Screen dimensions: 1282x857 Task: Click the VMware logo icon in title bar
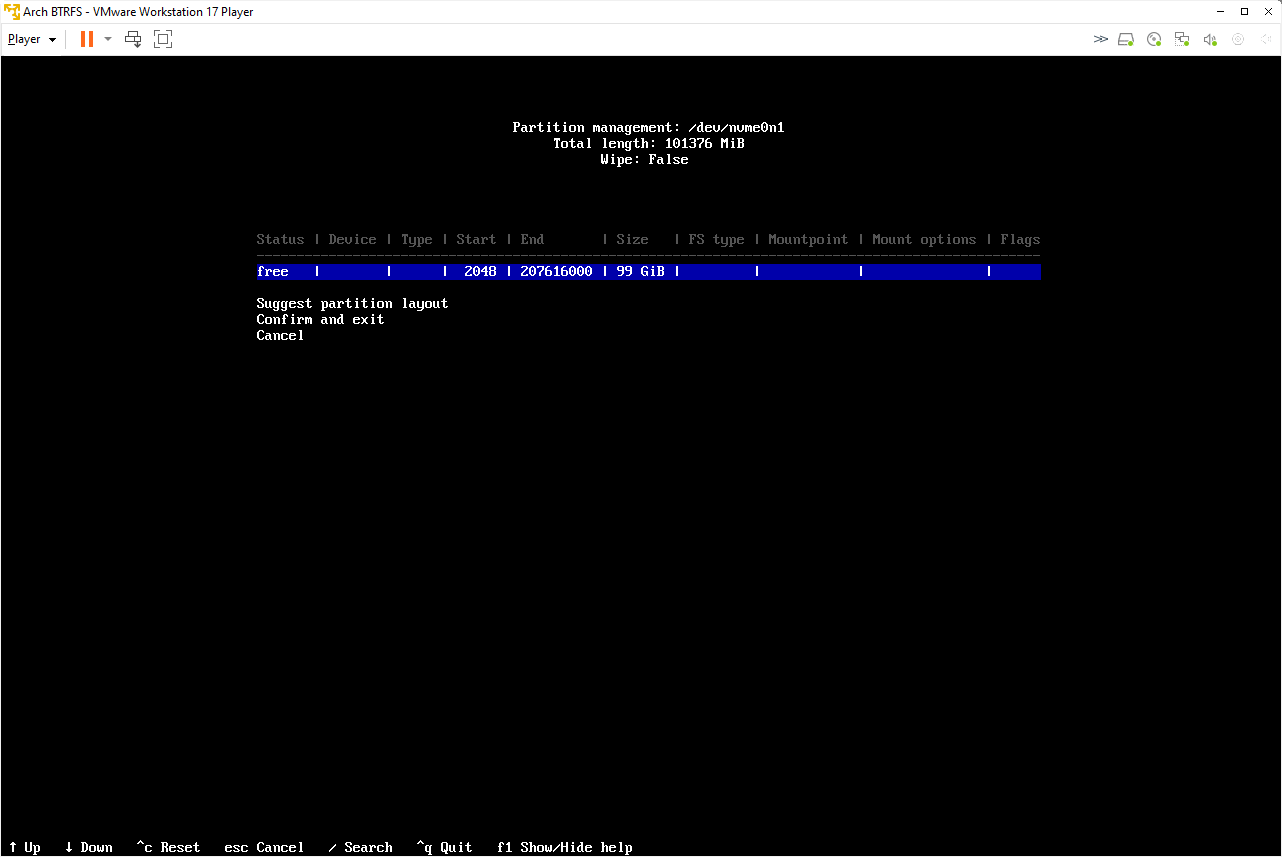click(x=12, y=12)
